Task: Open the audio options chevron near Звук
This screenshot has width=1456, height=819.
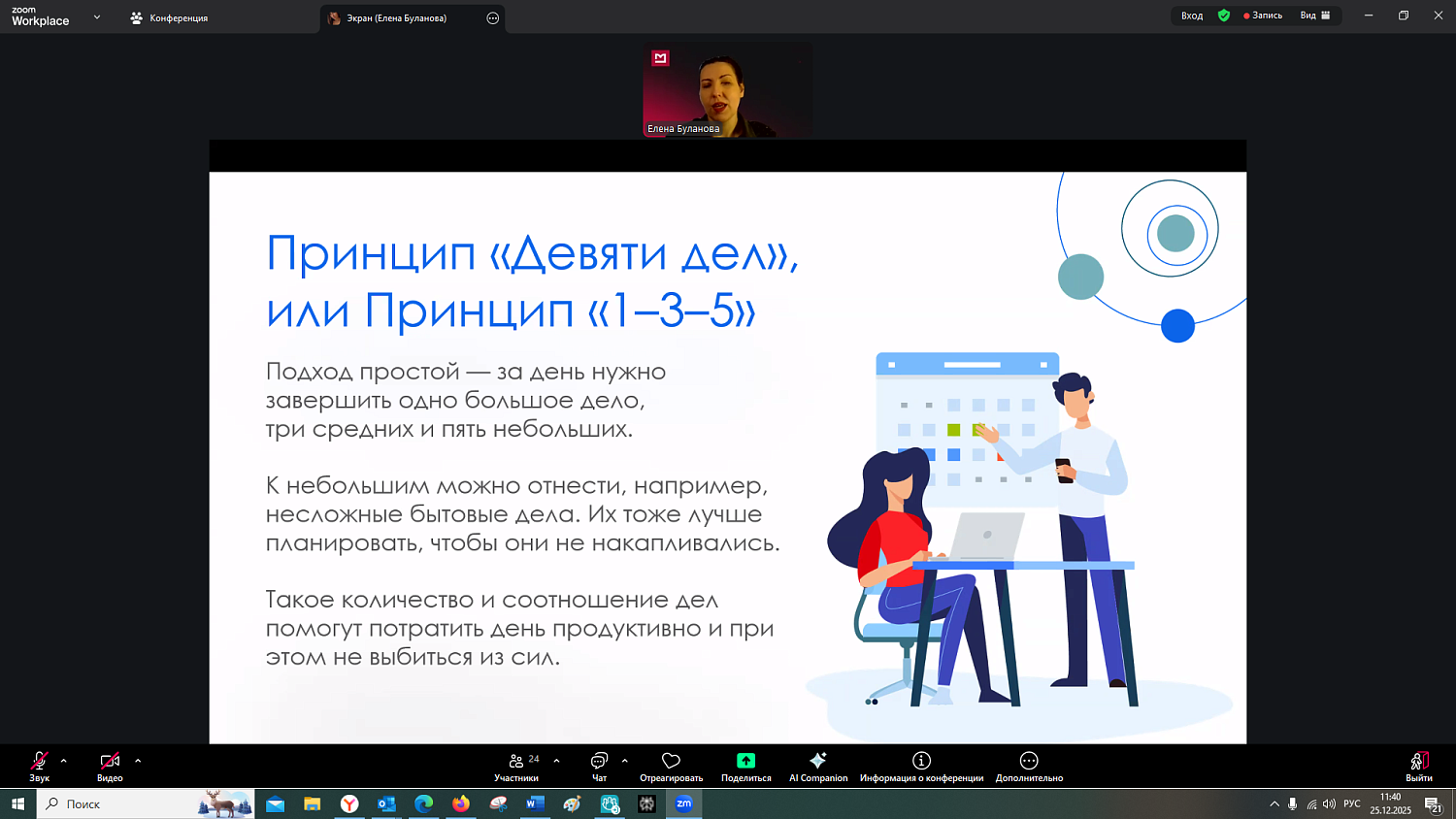Action: [x=64, y=760]
